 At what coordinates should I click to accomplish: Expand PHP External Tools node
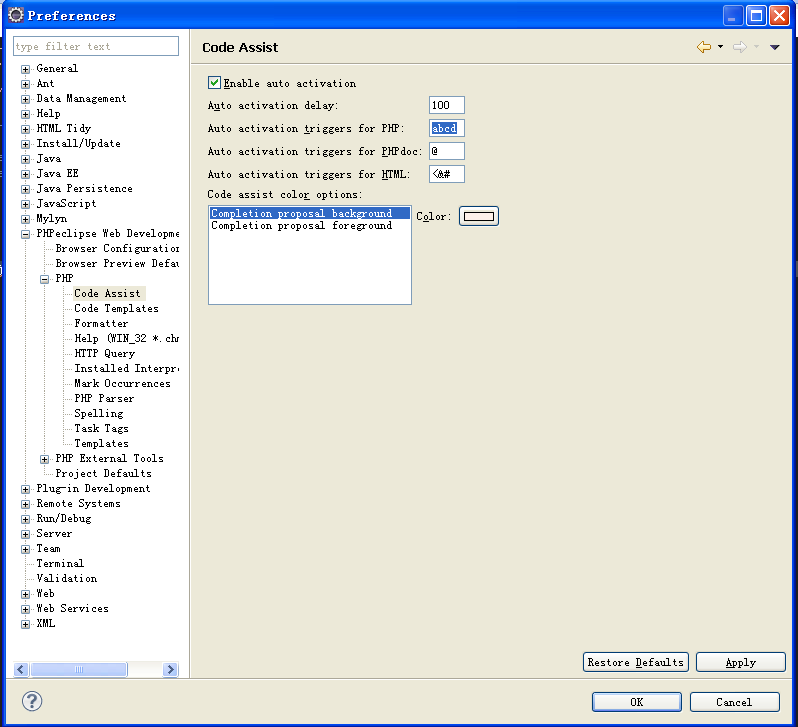pos(45,459)
